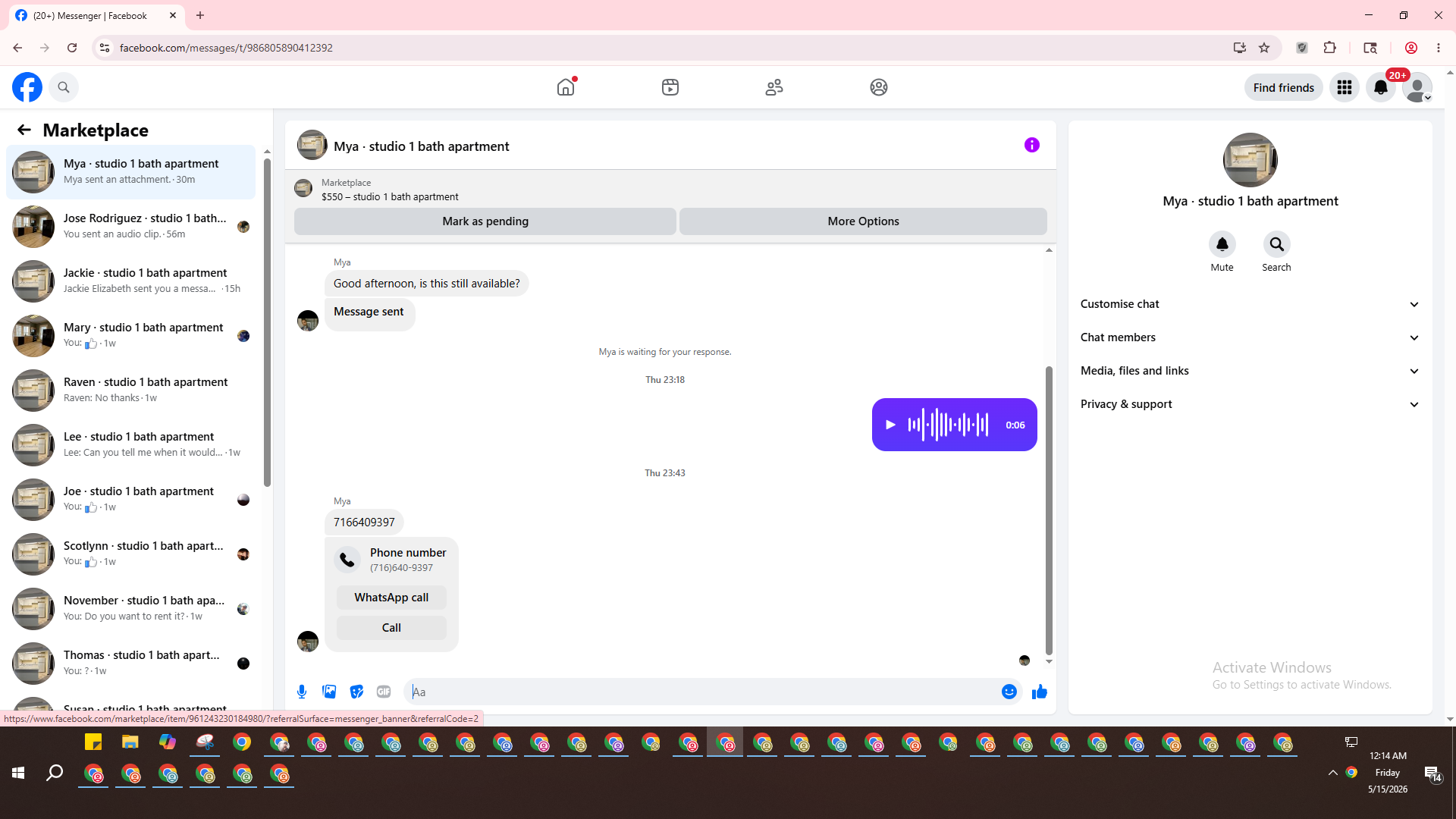The width and height of the screenshot is (1456, 819).
Task: Click the chat messages scrollbar
Action: 1049,510
